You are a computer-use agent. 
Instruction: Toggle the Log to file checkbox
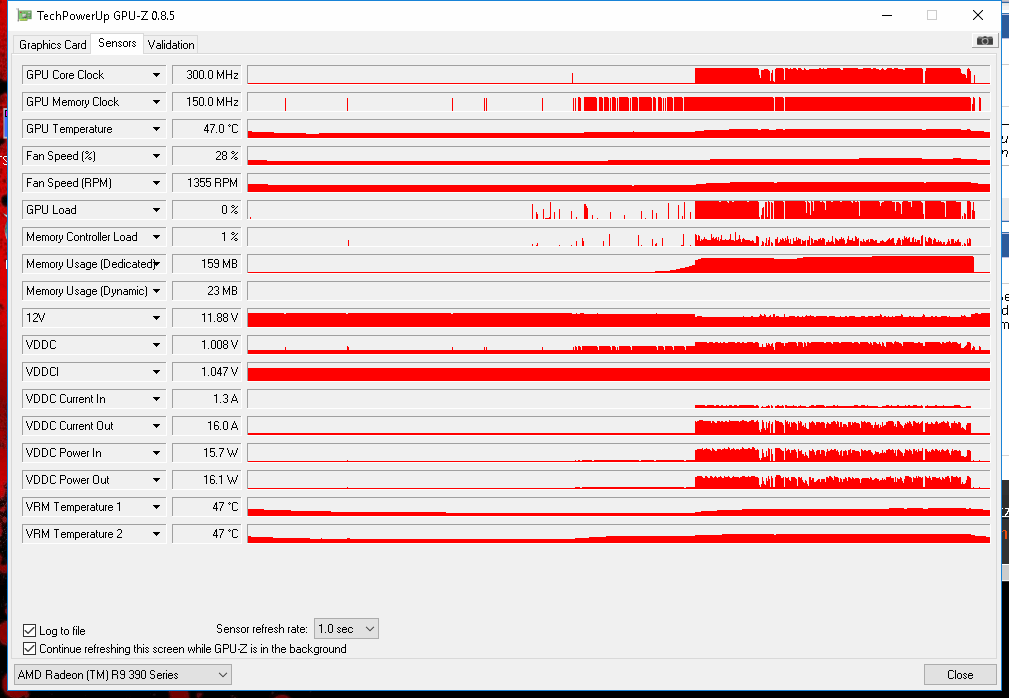(30, 630)
